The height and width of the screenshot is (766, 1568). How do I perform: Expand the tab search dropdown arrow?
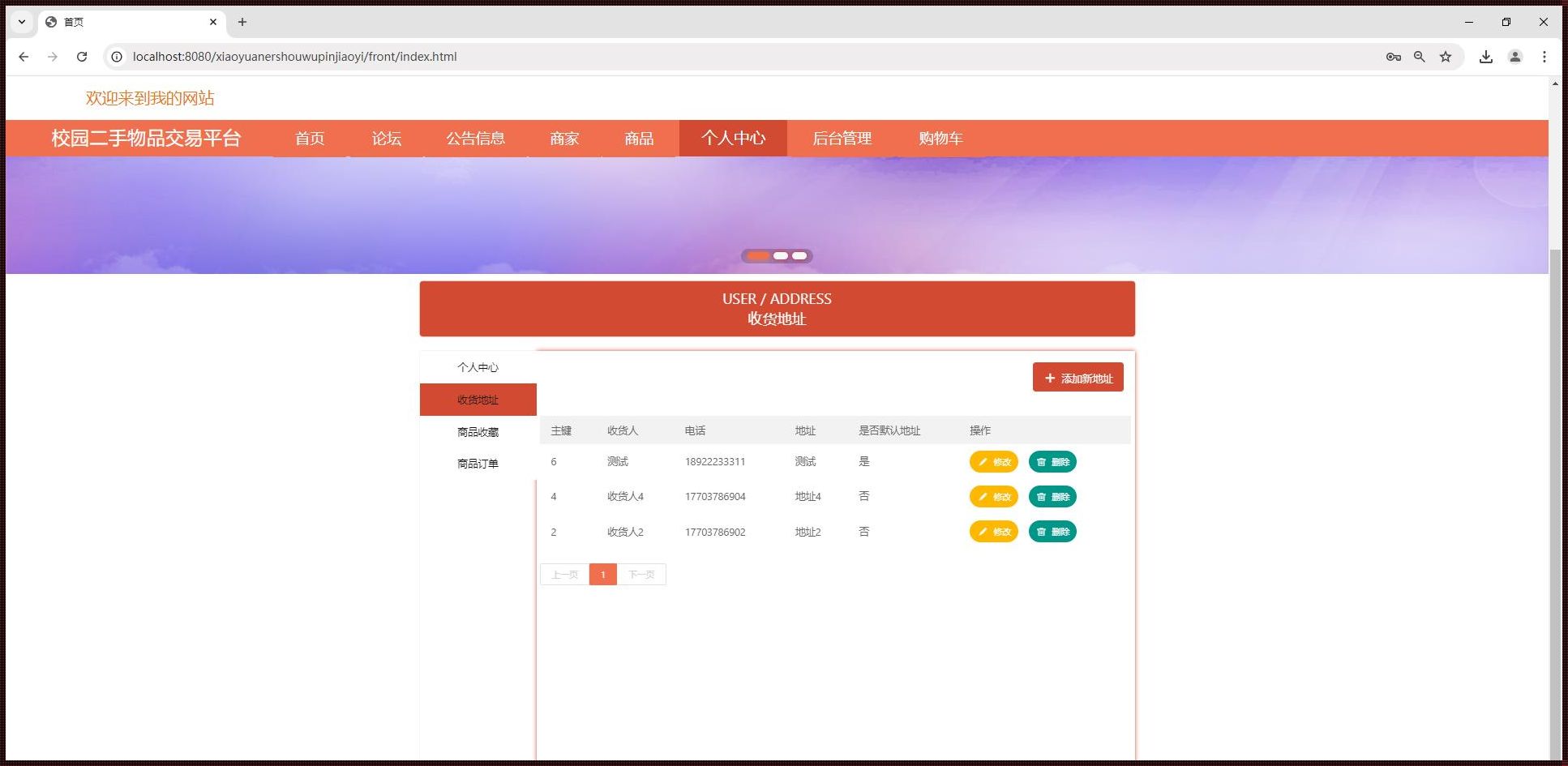[x=22, y=22]
